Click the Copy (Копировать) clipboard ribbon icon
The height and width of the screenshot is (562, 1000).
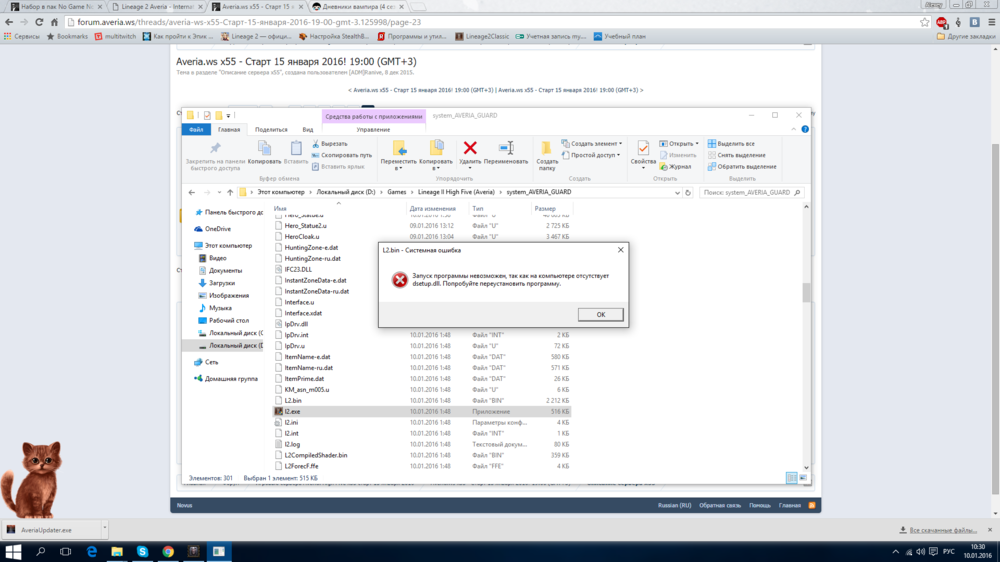tap(264, 150)
